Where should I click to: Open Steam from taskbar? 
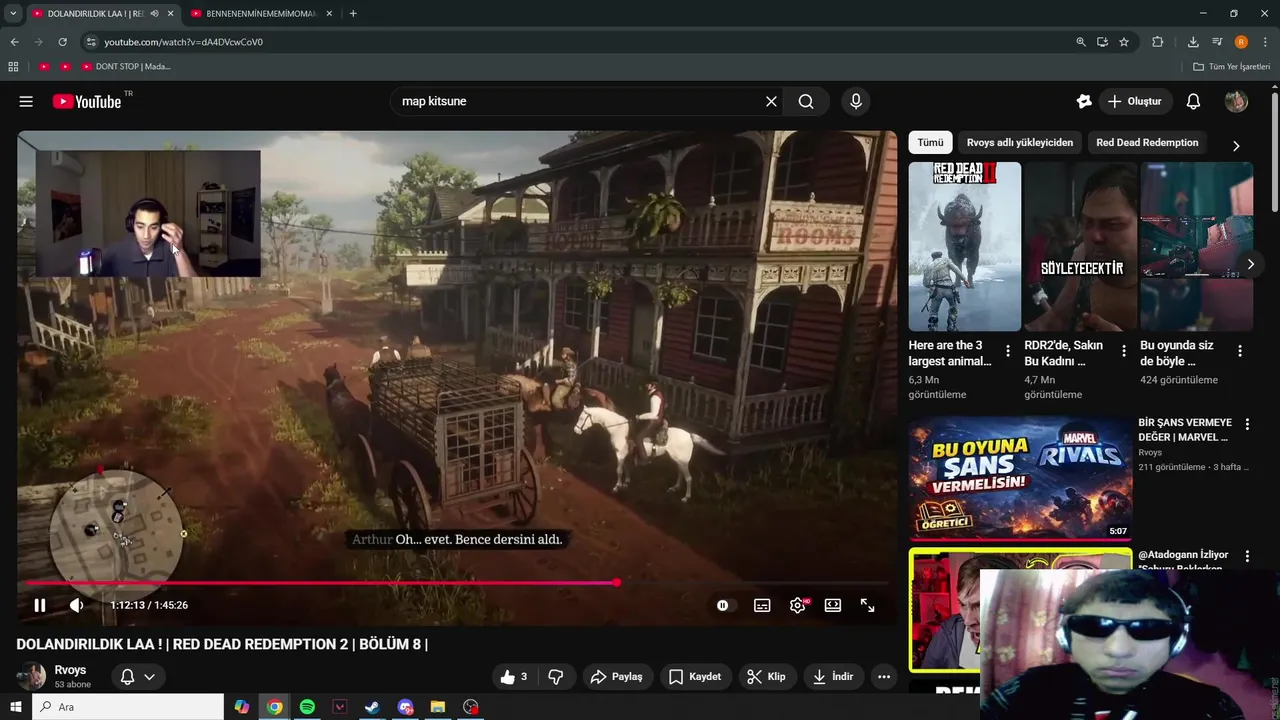[372, 707]
